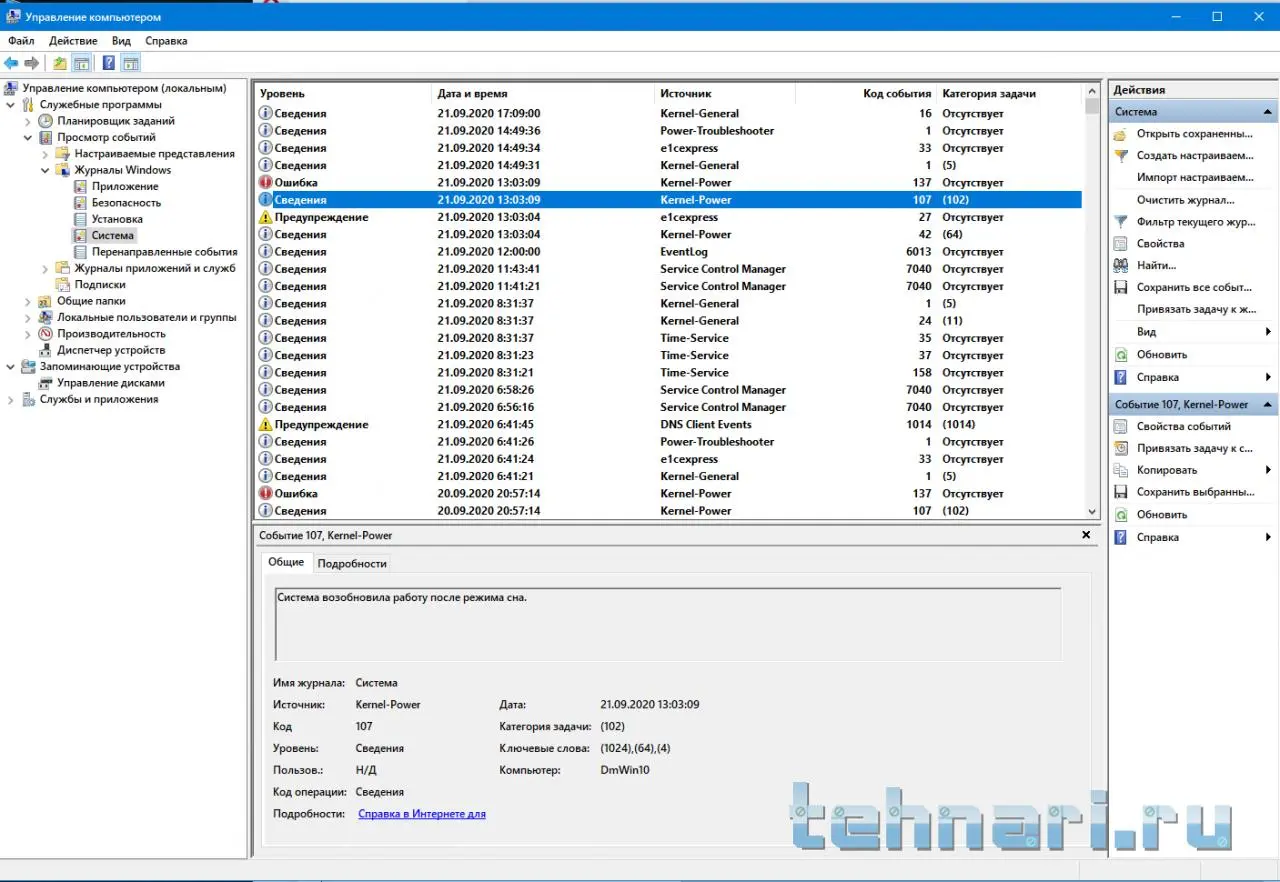This screenshot has height=882, width=1280.
Task: Sort the list by the Уровень column header
Action: point(343,93)
